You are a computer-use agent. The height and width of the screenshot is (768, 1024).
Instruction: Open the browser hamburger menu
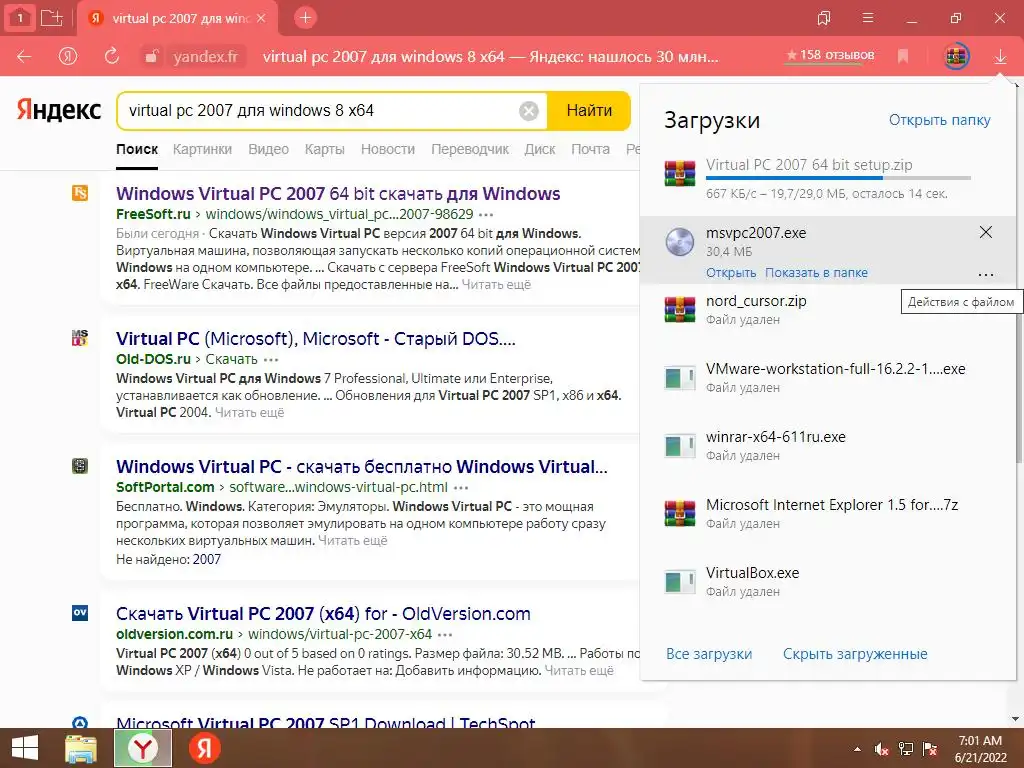(x=868, y=18)
